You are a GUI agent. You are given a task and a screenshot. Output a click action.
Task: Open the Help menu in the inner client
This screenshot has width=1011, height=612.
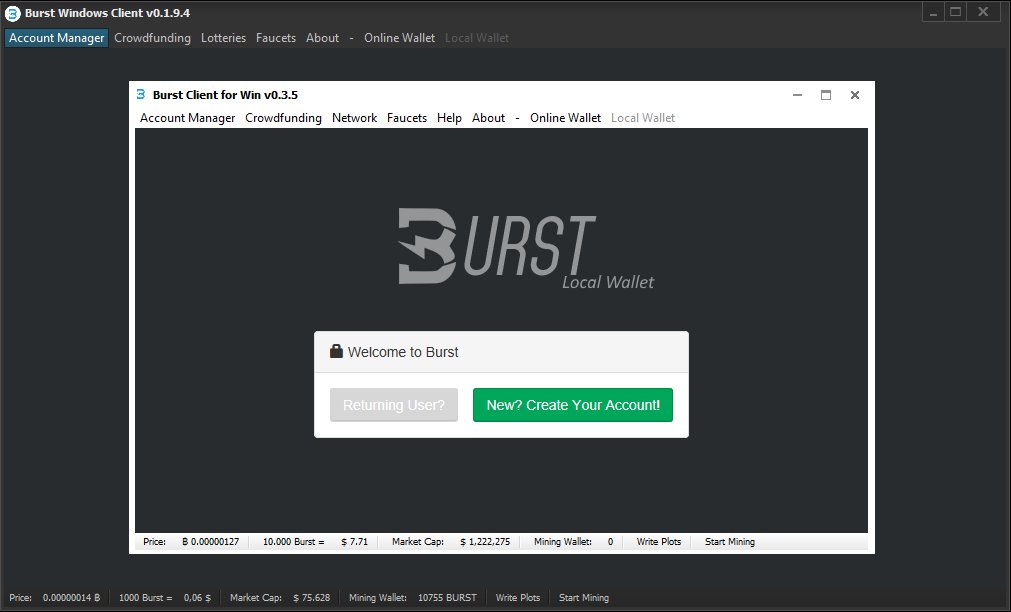click(x=449, y=118)
